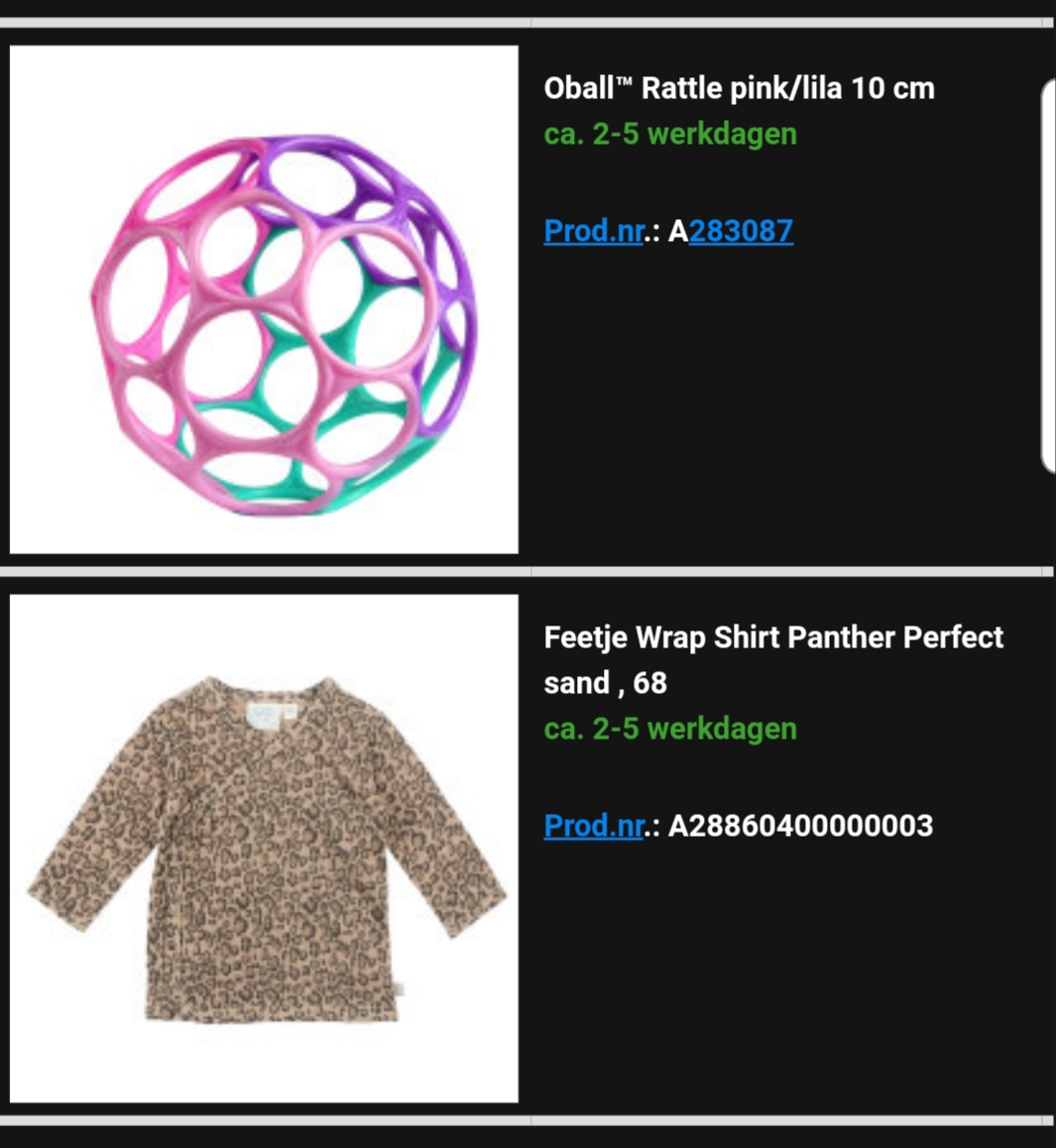
Task: Click the Oball Rattle pink/lila title
Action: tap(739, 88)
